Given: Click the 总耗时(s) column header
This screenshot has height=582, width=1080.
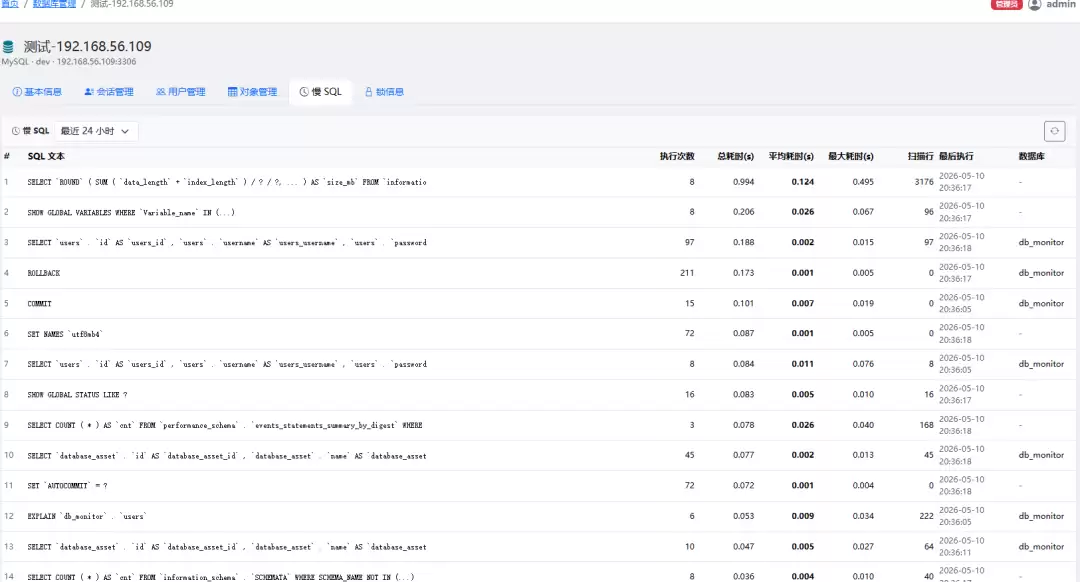Looking at the screenshot, I should pyautogui.click(x=736, y=156).
